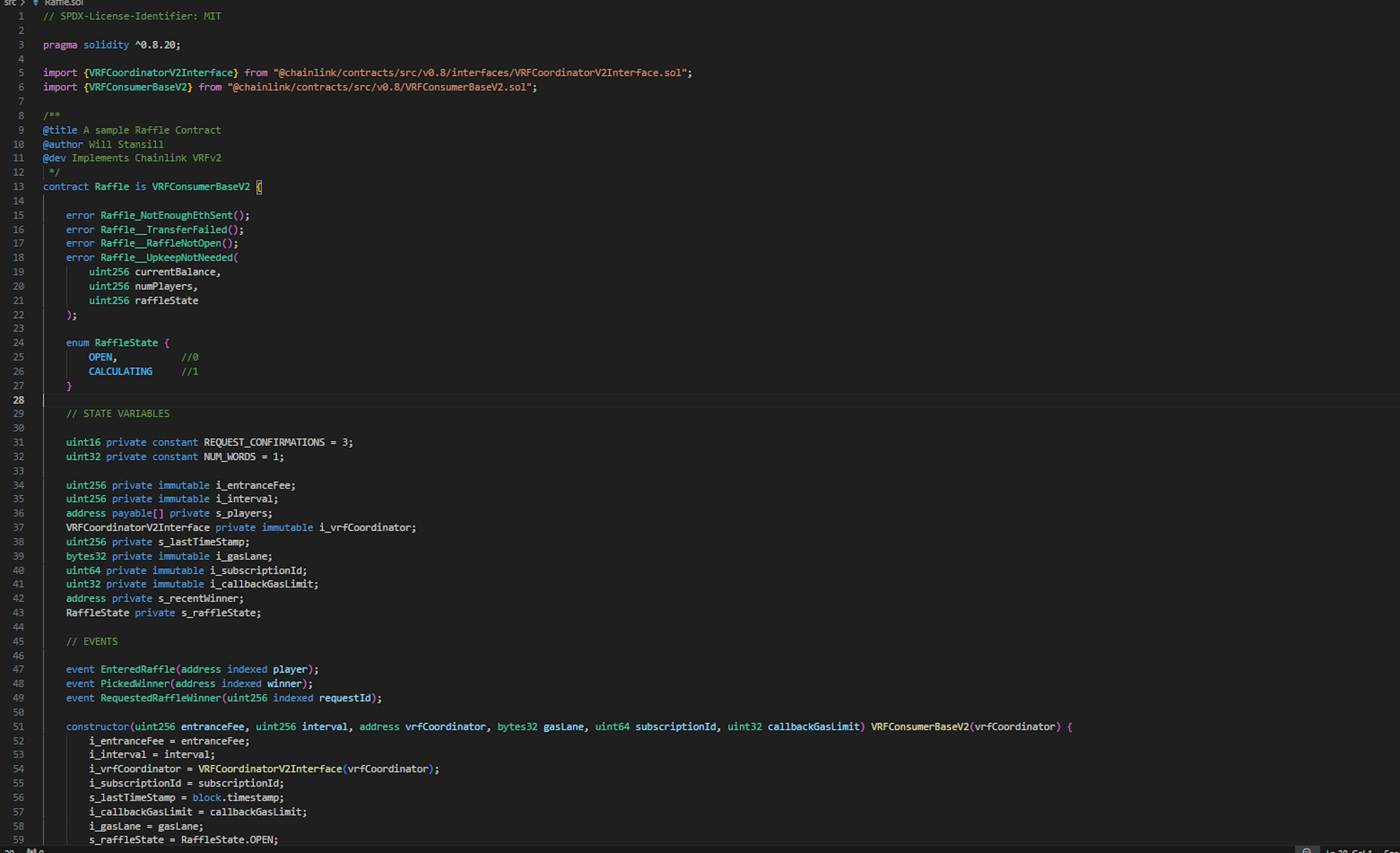The height and width of the screenshot is (853, 1400).
Task: Click the 'EnteredRaffle' event name
Action: click(x=137, y=669)
